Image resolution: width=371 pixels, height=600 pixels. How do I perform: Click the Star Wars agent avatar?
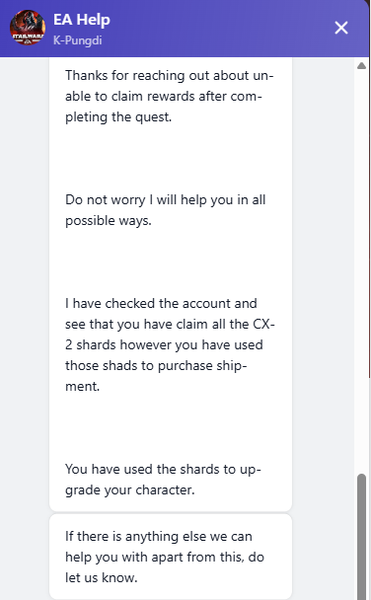tap(28, 28)
